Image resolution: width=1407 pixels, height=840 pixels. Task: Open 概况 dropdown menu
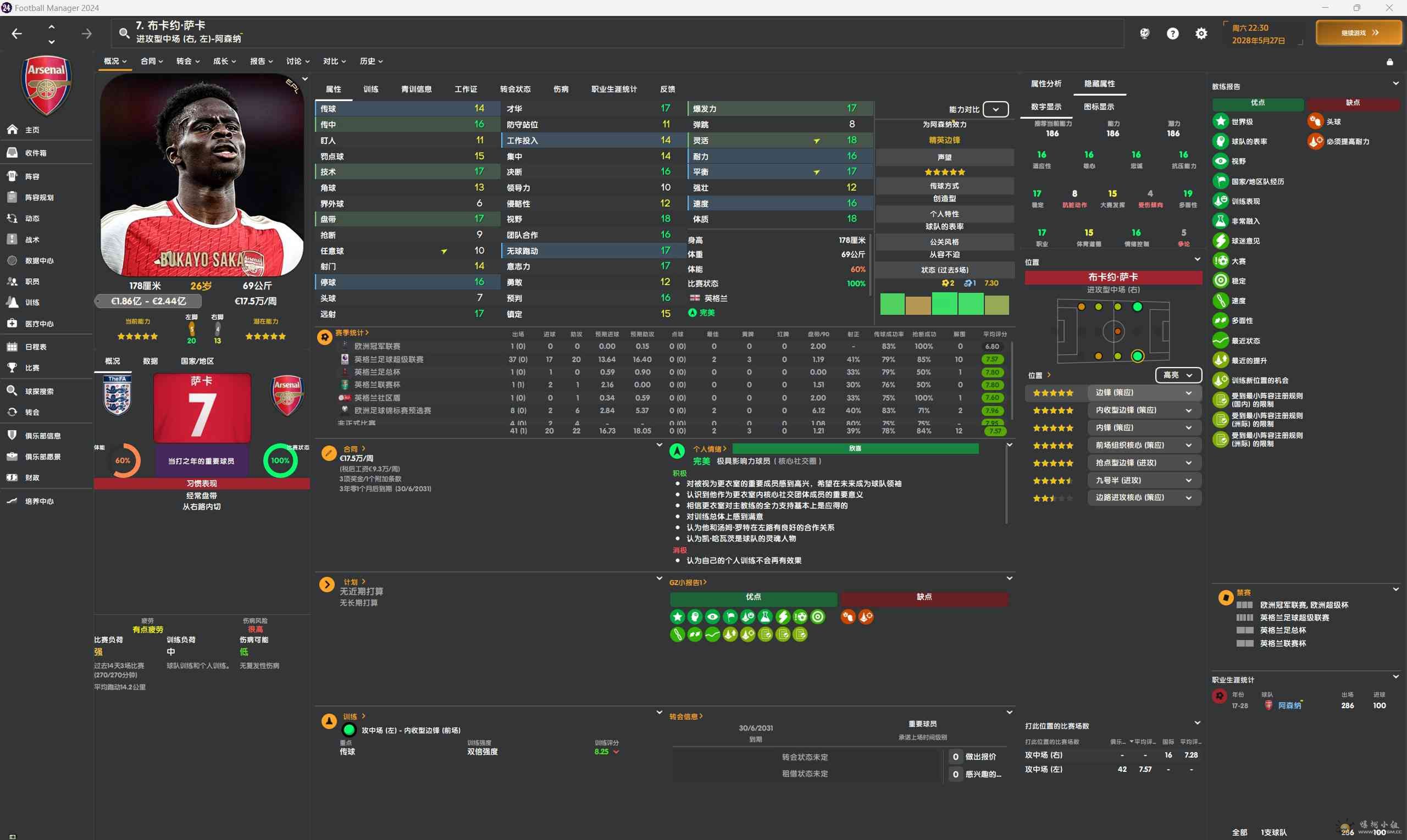coord(115,61)
